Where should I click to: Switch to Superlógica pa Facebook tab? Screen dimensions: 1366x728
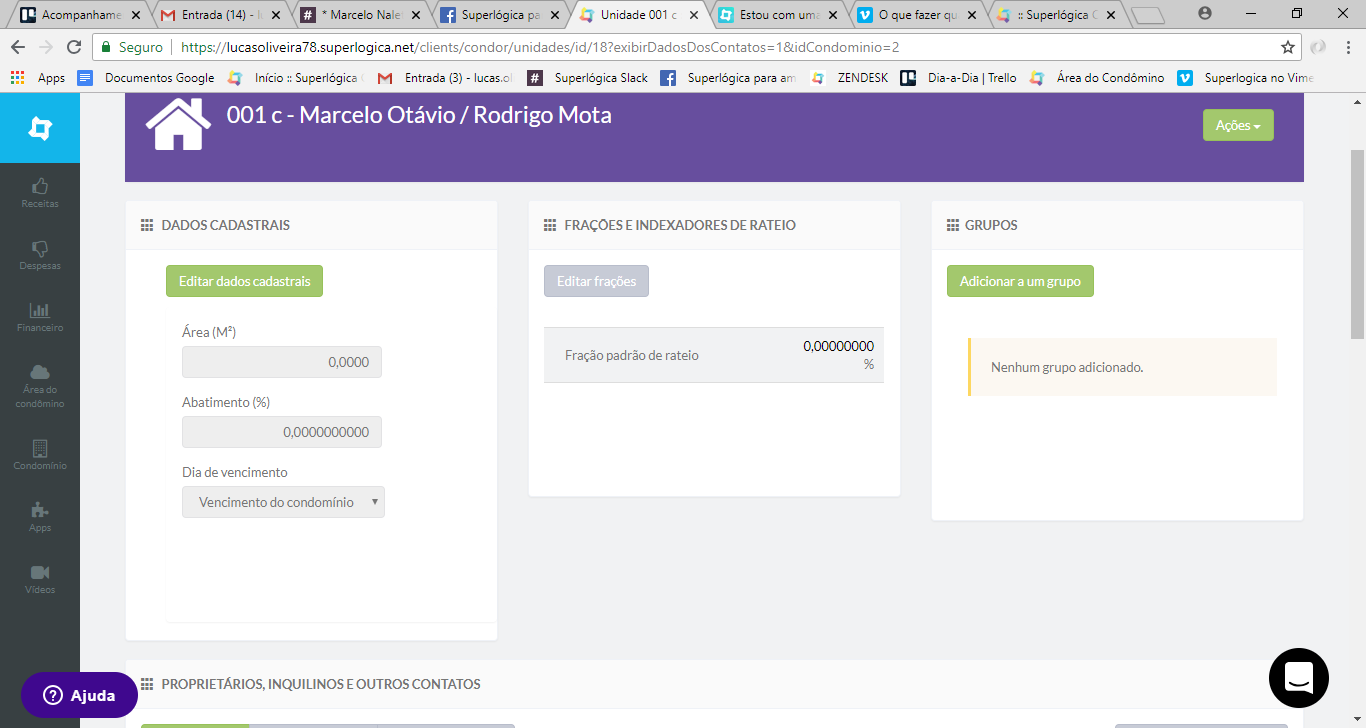point(500,15)
